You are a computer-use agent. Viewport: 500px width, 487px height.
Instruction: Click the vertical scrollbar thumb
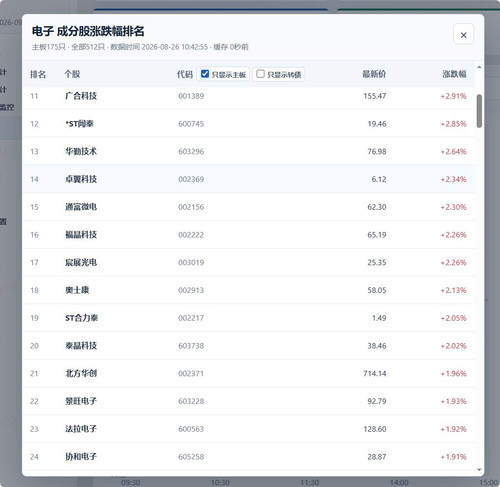[x=479, y=111]
